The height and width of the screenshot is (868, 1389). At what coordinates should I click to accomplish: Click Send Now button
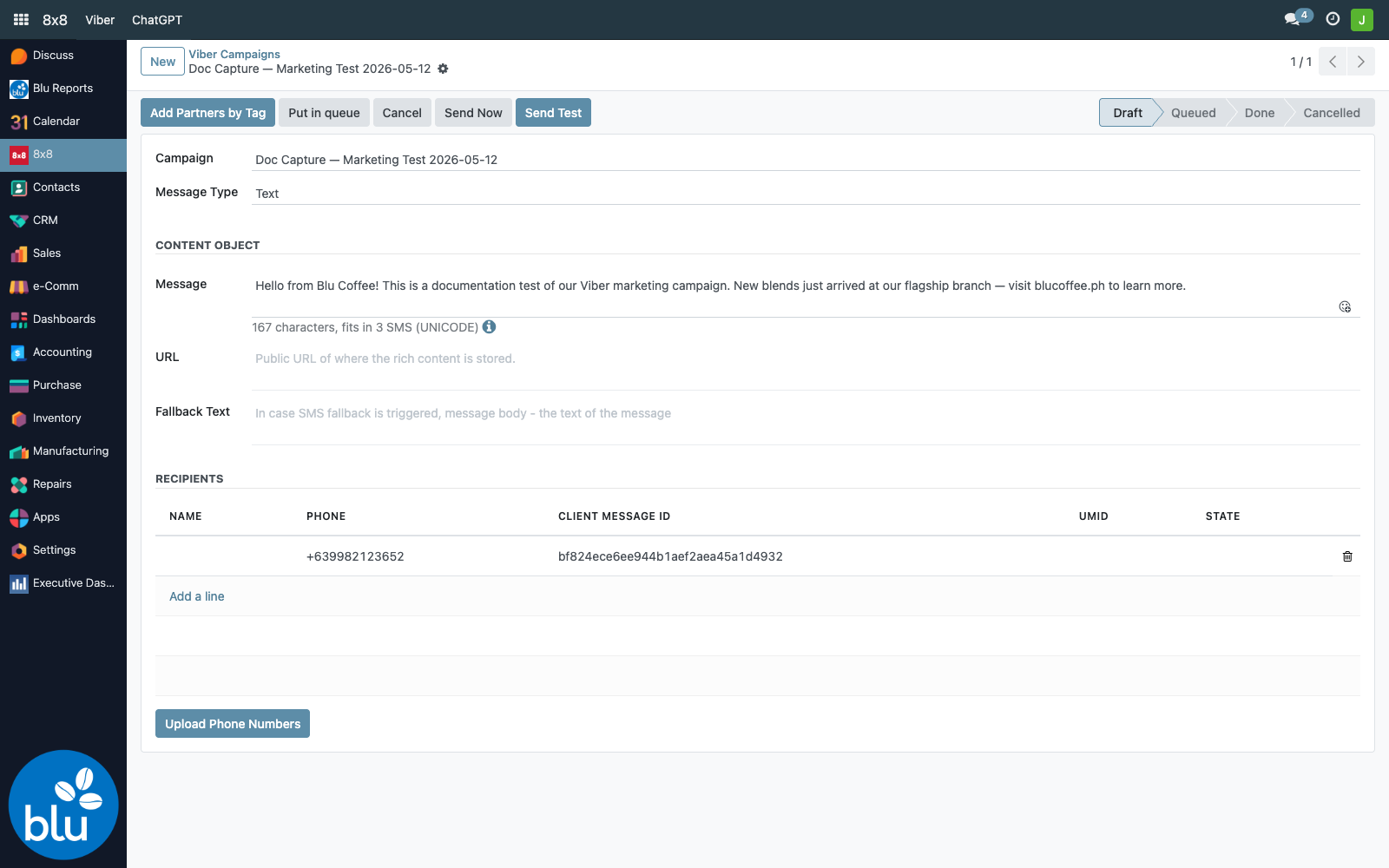(x=473, y=113)
